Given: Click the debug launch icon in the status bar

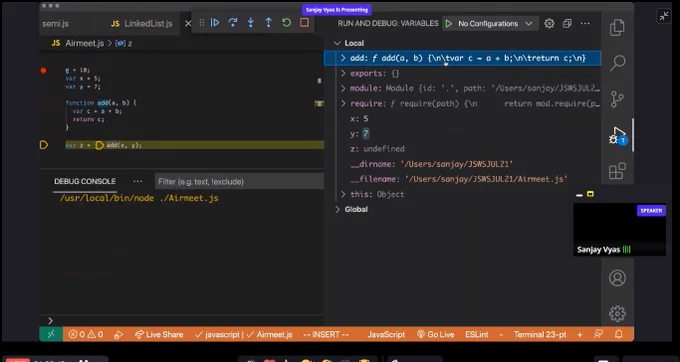Looking at the screenshot, I should point(118,335).
